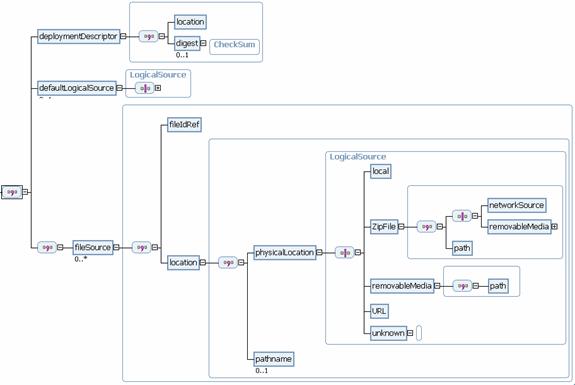Screen dimensions: 575x385
Task: Collapse choice compositor before networkSource
Action: 475,216
